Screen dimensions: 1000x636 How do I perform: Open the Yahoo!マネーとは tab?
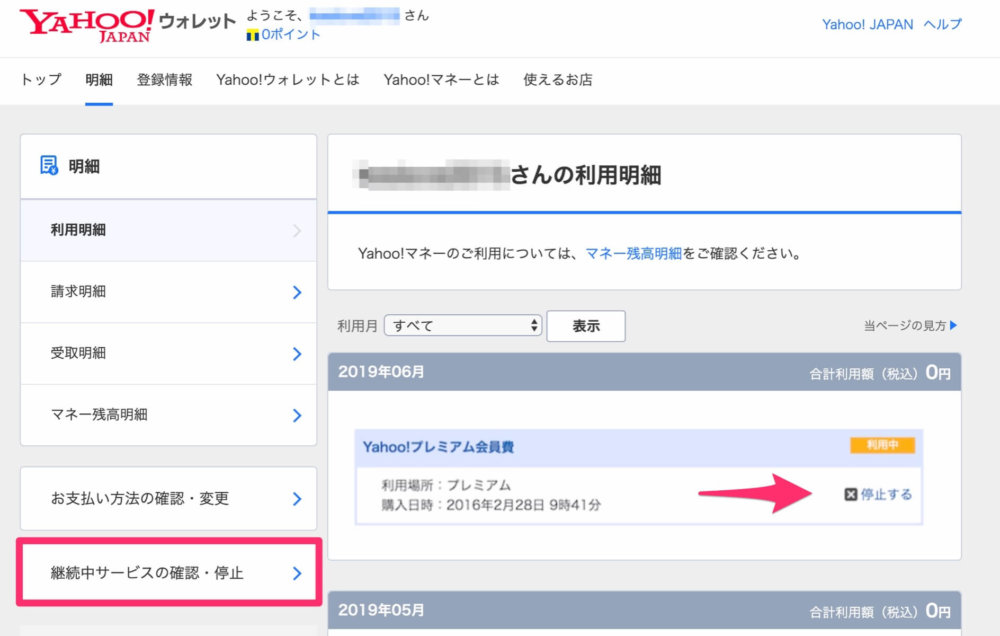441,80
